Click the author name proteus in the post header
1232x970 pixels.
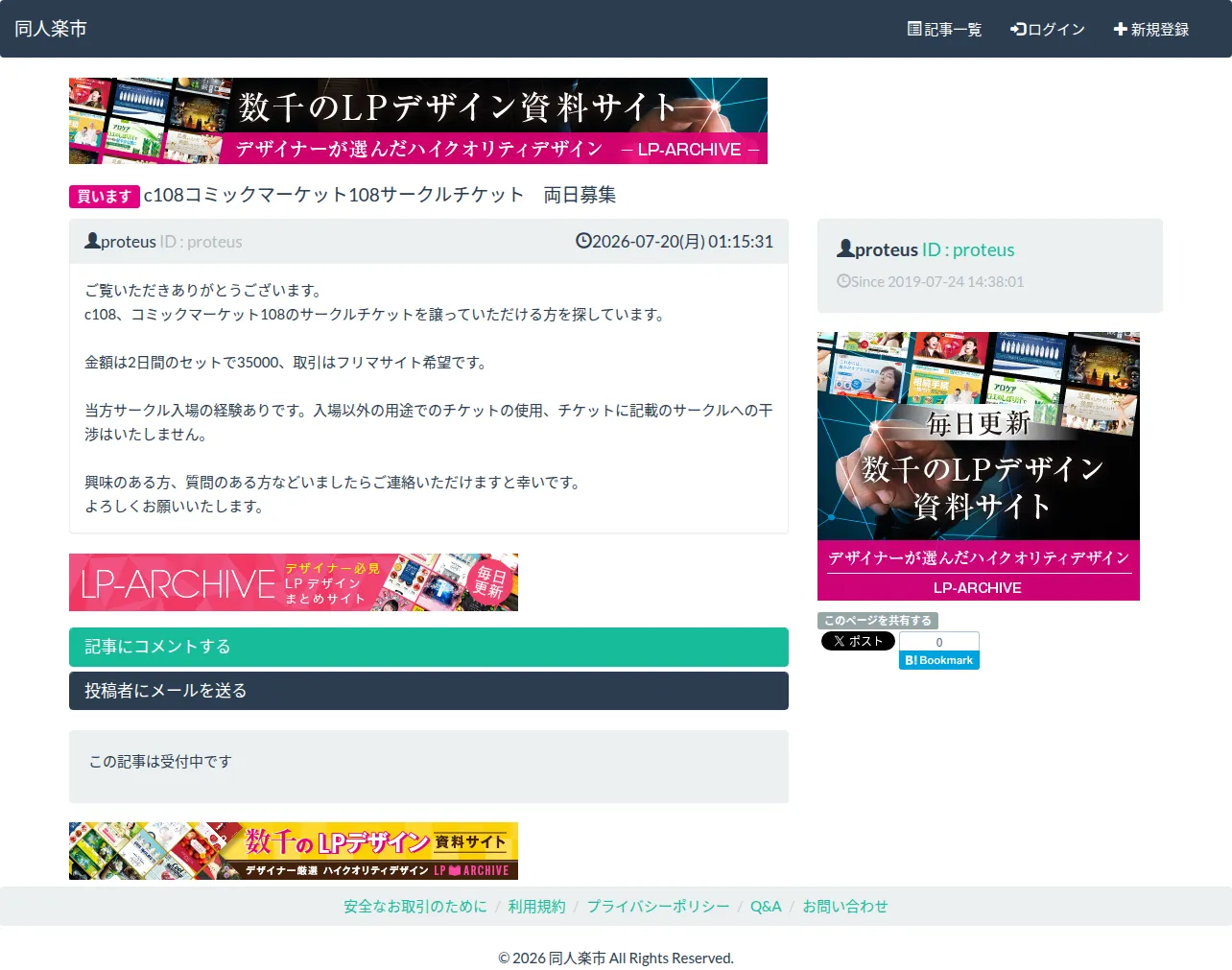[129, 242]
